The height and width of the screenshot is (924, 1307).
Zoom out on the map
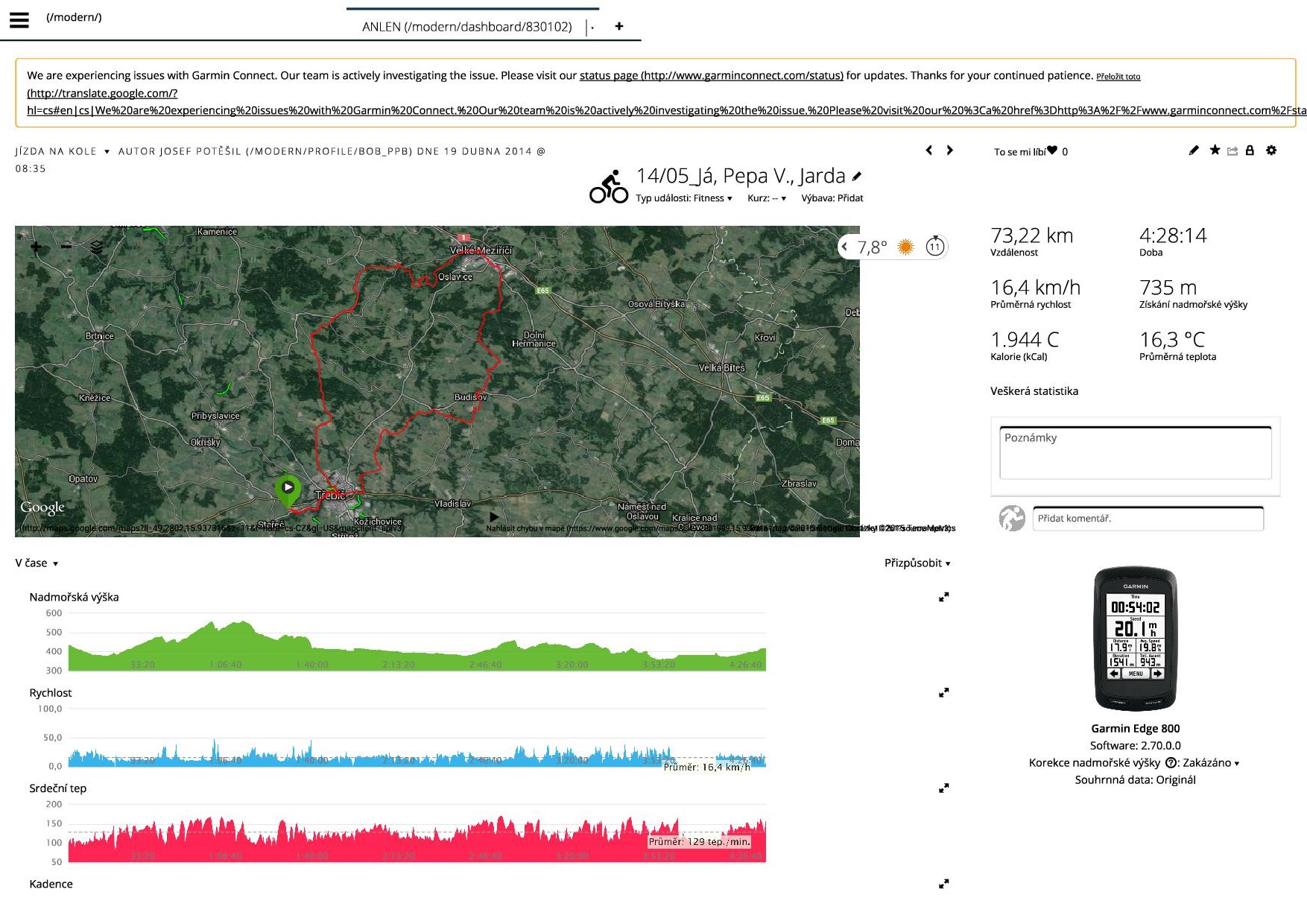coord(66,247)
